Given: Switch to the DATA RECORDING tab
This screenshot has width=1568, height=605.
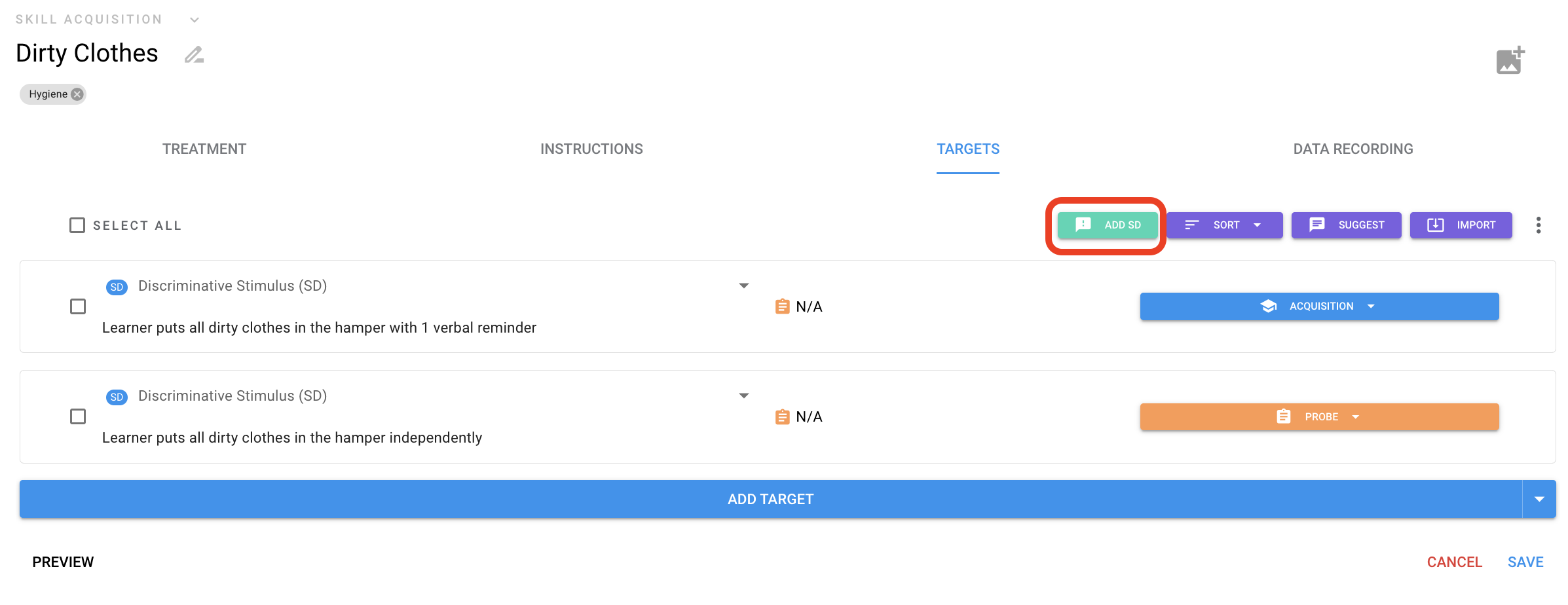Looking at the screenshot, I should [1353, 149].
